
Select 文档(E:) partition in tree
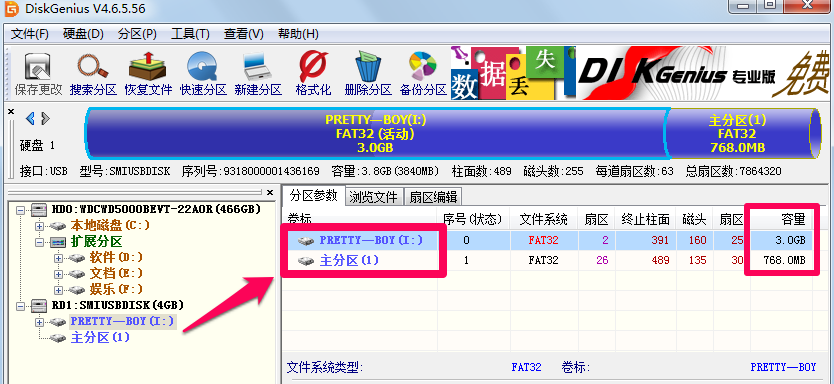point(116,273)
